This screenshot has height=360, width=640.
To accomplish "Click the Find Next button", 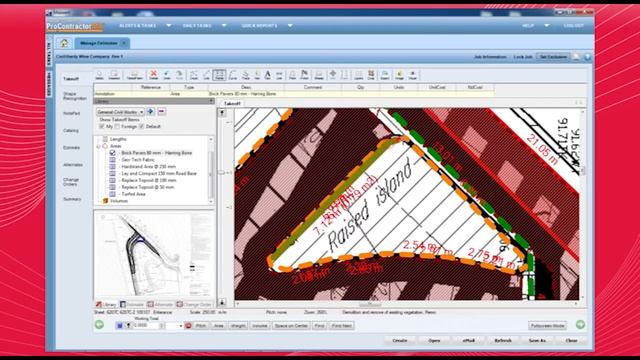I will 342,326.
